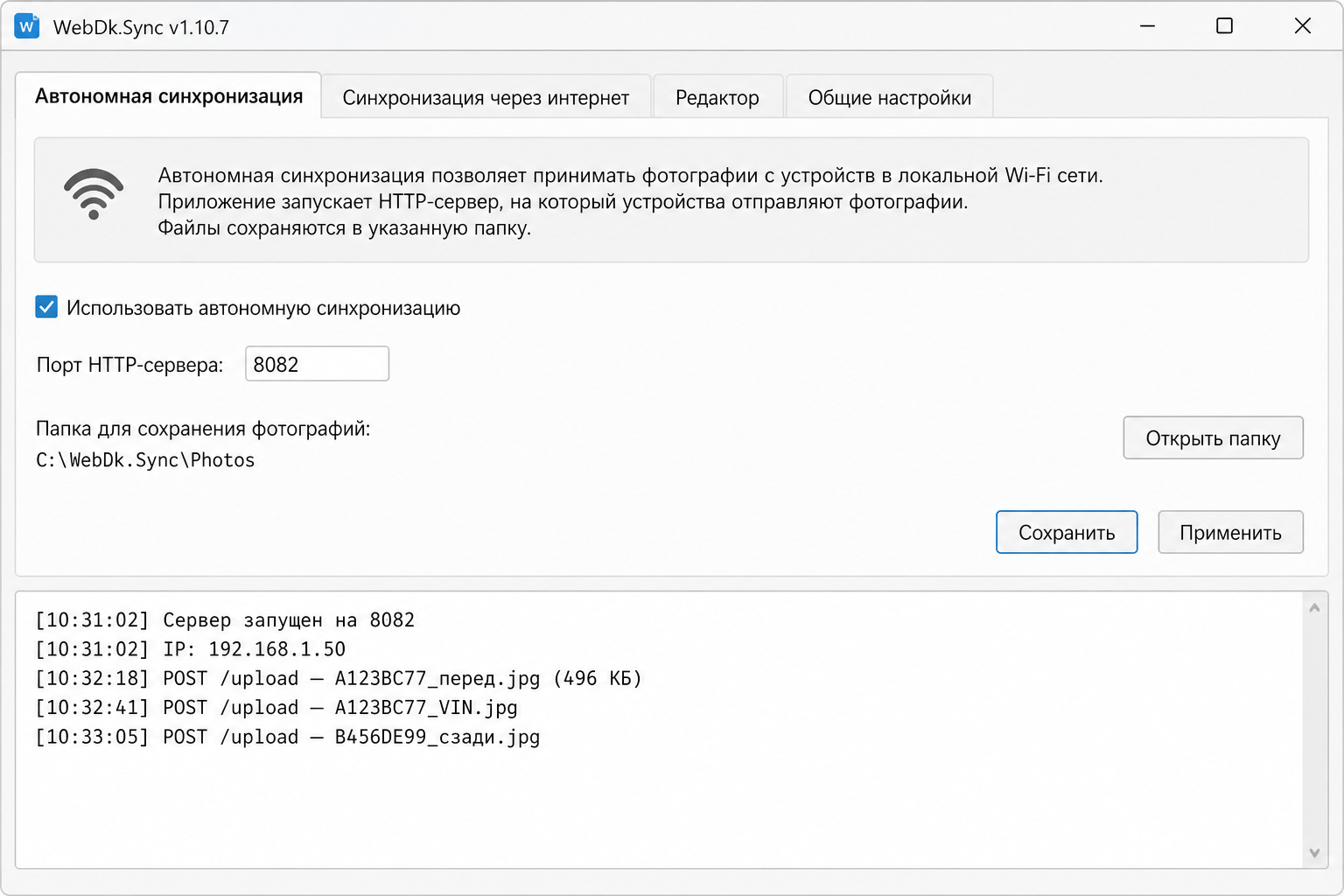Click the log scrollbar up arrow
This screenshot has width=1344, height=896.
1314,607
